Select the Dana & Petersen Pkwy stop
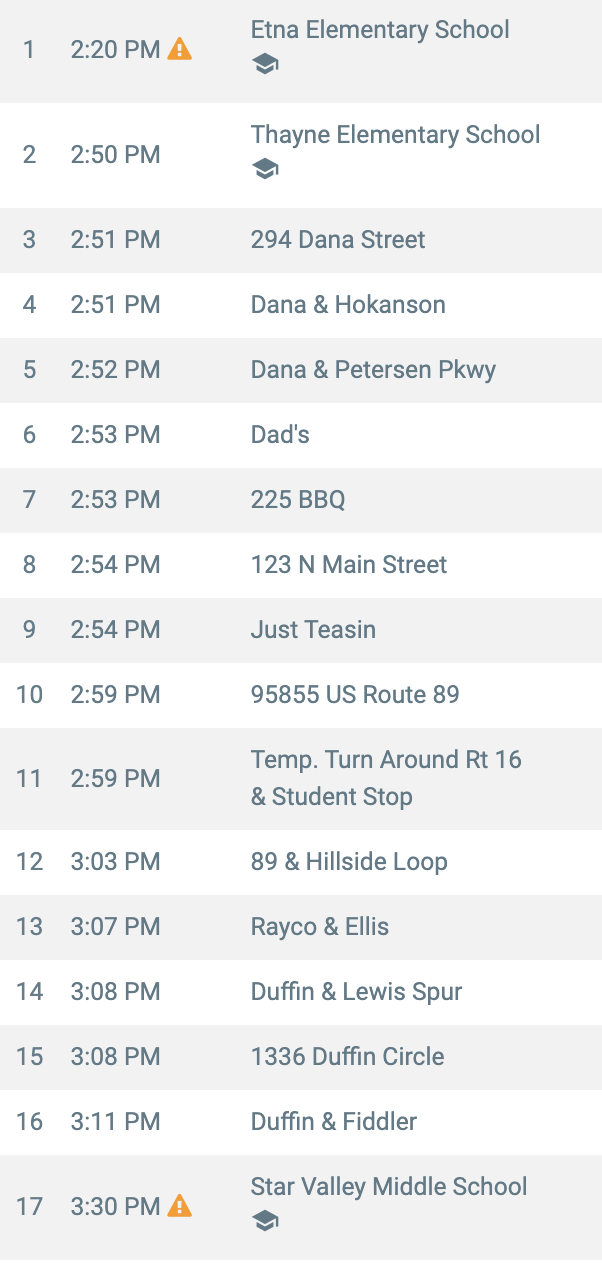 point(373,370)
